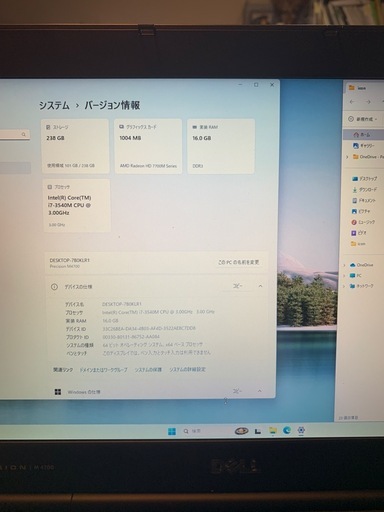Select the DESKTOP-7B0KLR1 device name value

click(122, 304)
